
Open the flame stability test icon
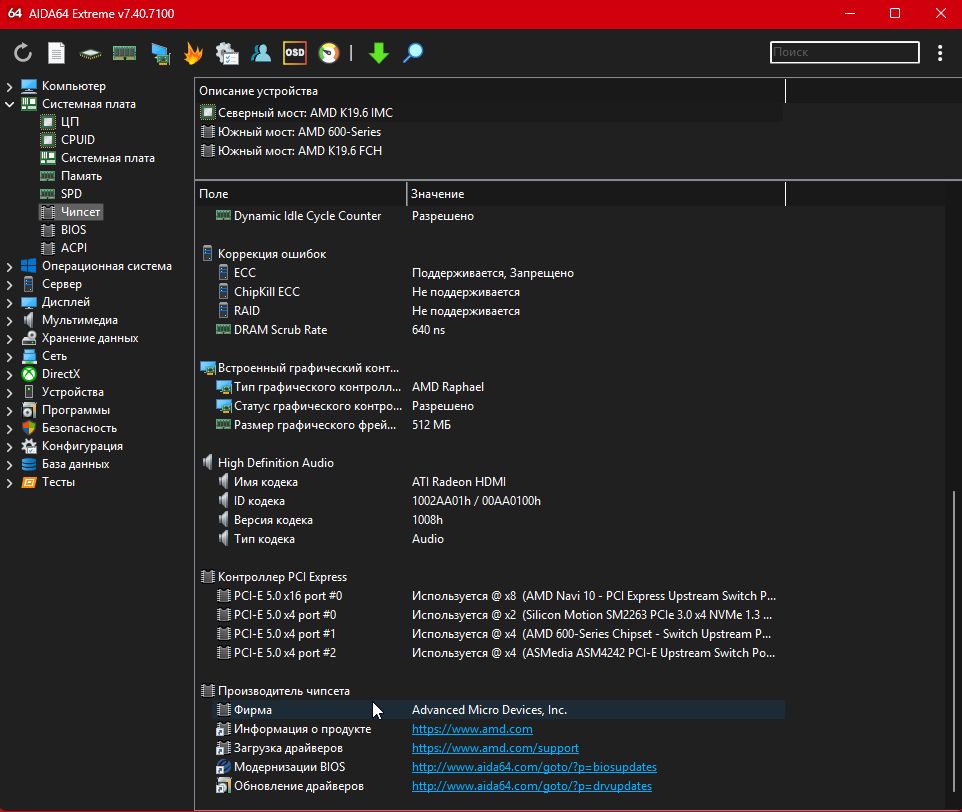(193, 53)
